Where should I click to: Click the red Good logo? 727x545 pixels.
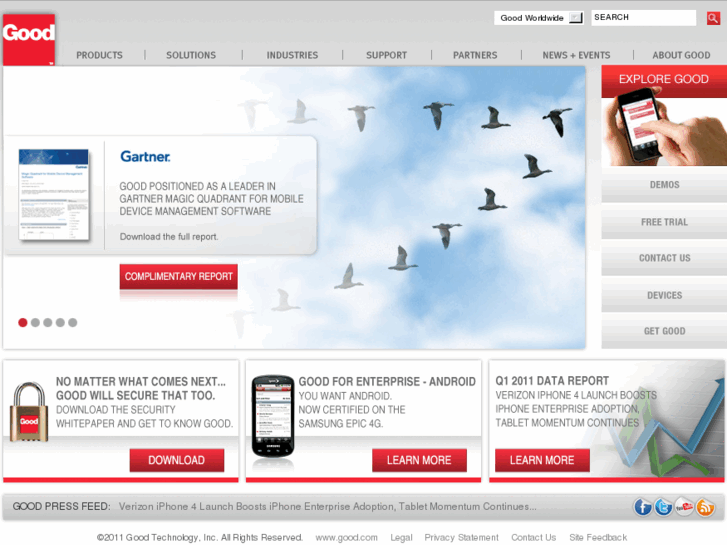[29, 39]
